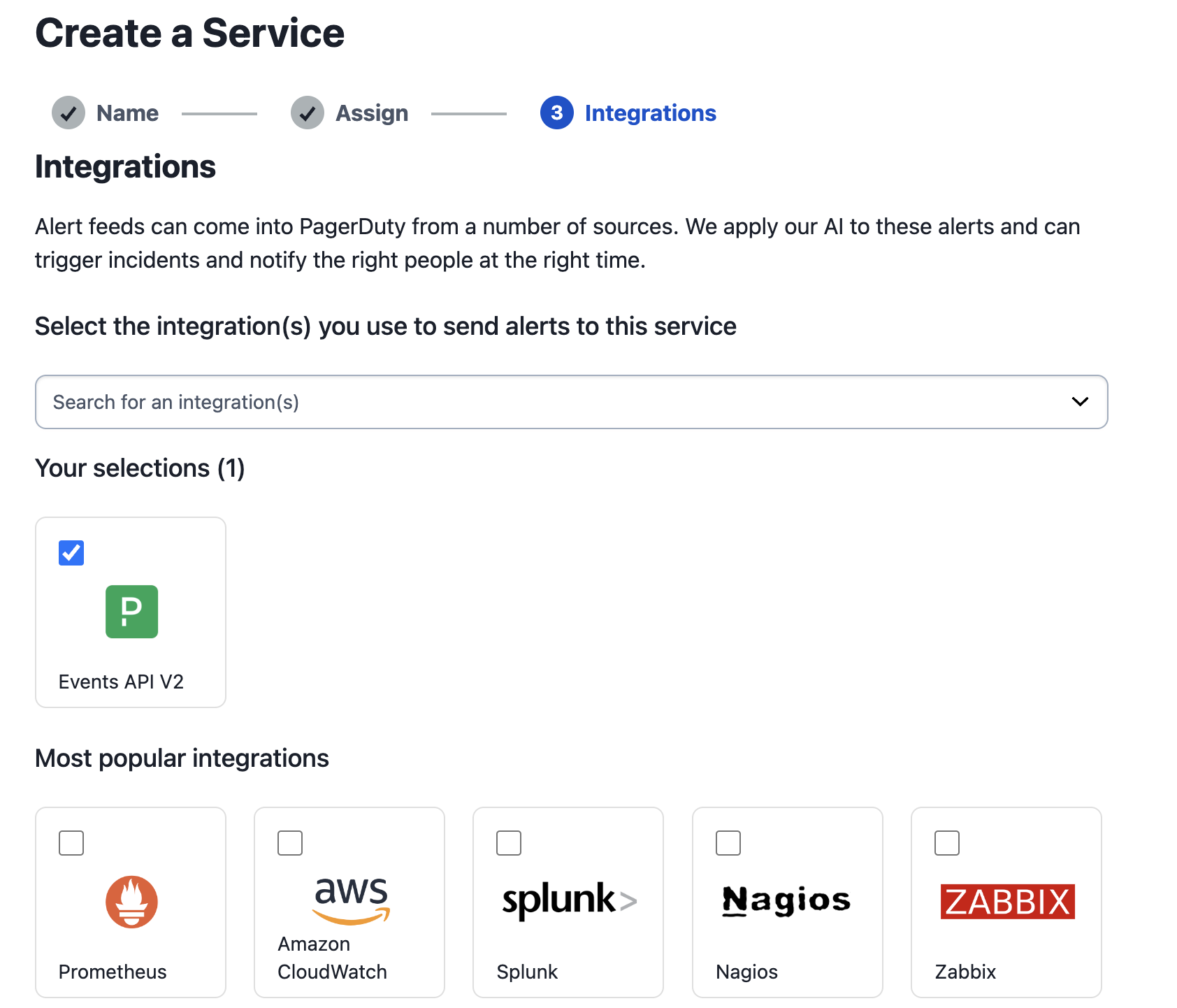
Task: Click the Splunk logo
Action: (x=569, y=900)
